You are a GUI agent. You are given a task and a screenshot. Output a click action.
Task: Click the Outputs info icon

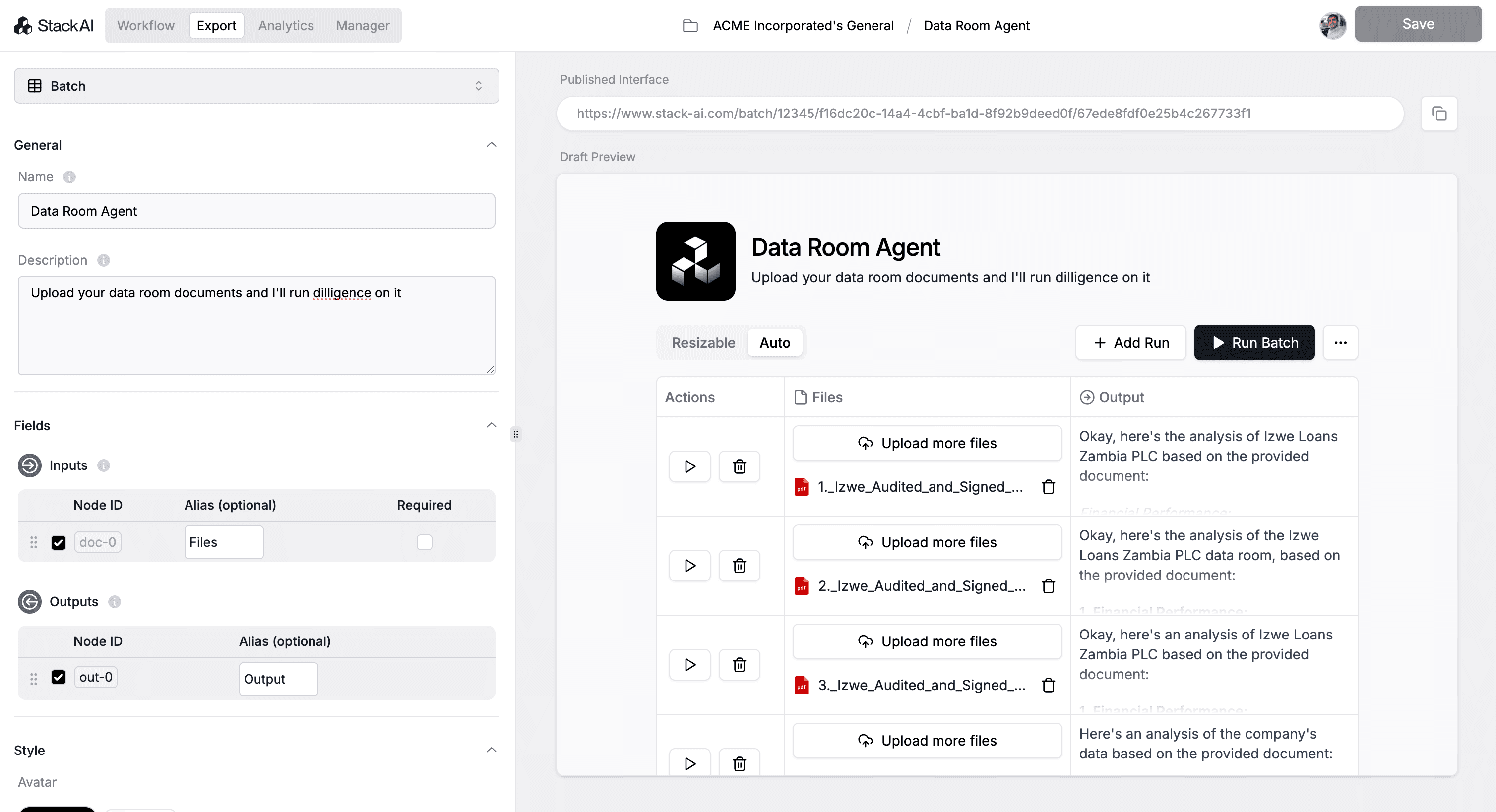115,602
